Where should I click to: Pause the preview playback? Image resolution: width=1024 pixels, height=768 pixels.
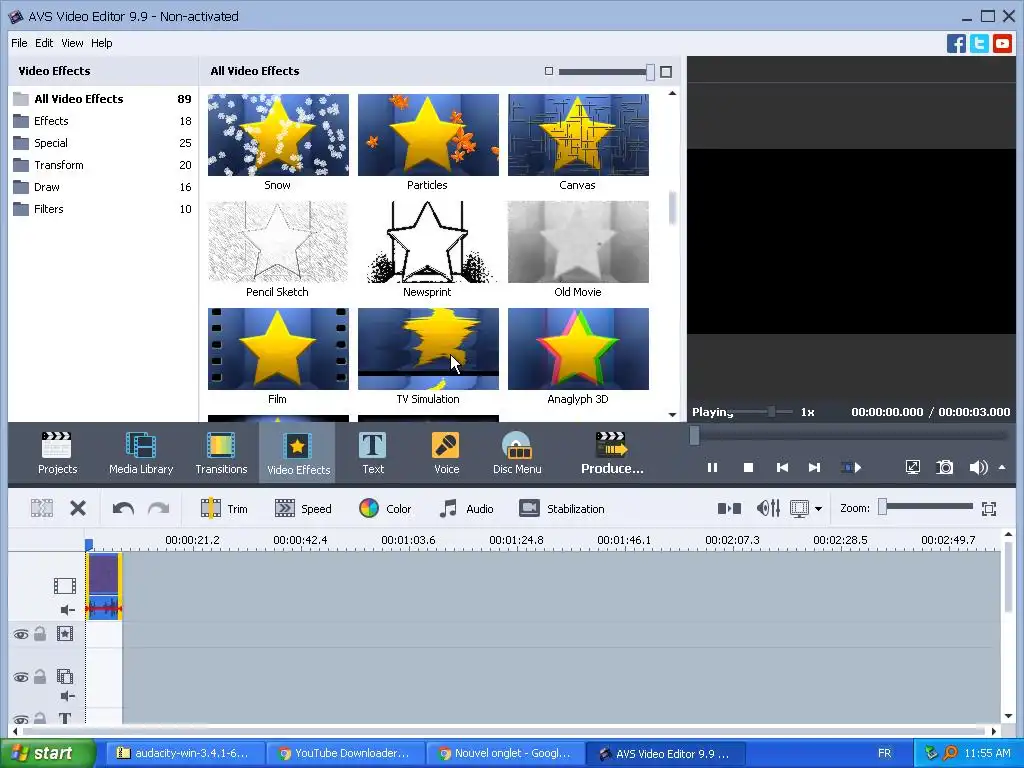pos(712,468)
